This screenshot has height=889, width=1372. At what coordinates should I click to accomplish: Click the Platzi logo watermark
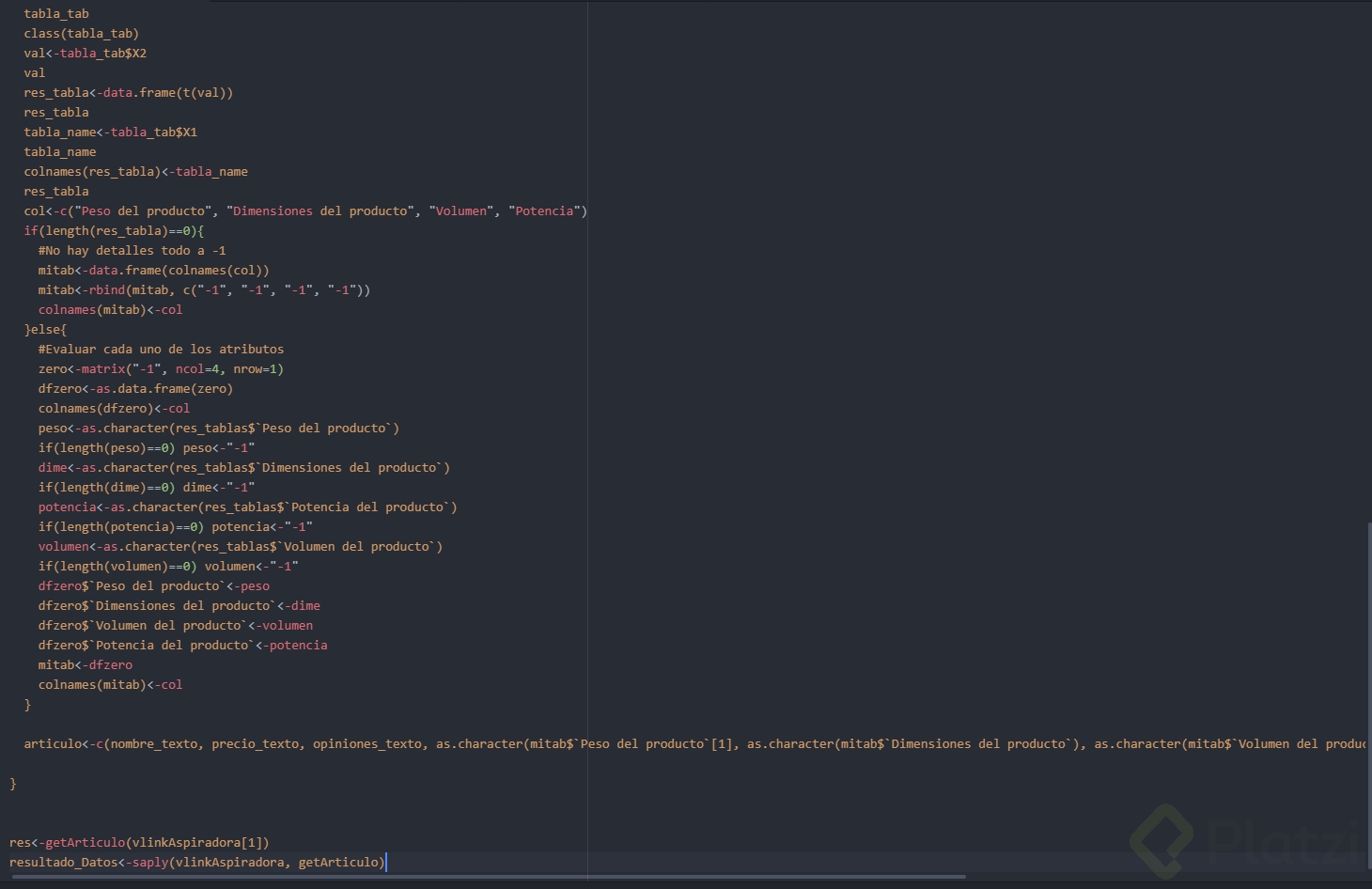click(x=1245, y=839)
